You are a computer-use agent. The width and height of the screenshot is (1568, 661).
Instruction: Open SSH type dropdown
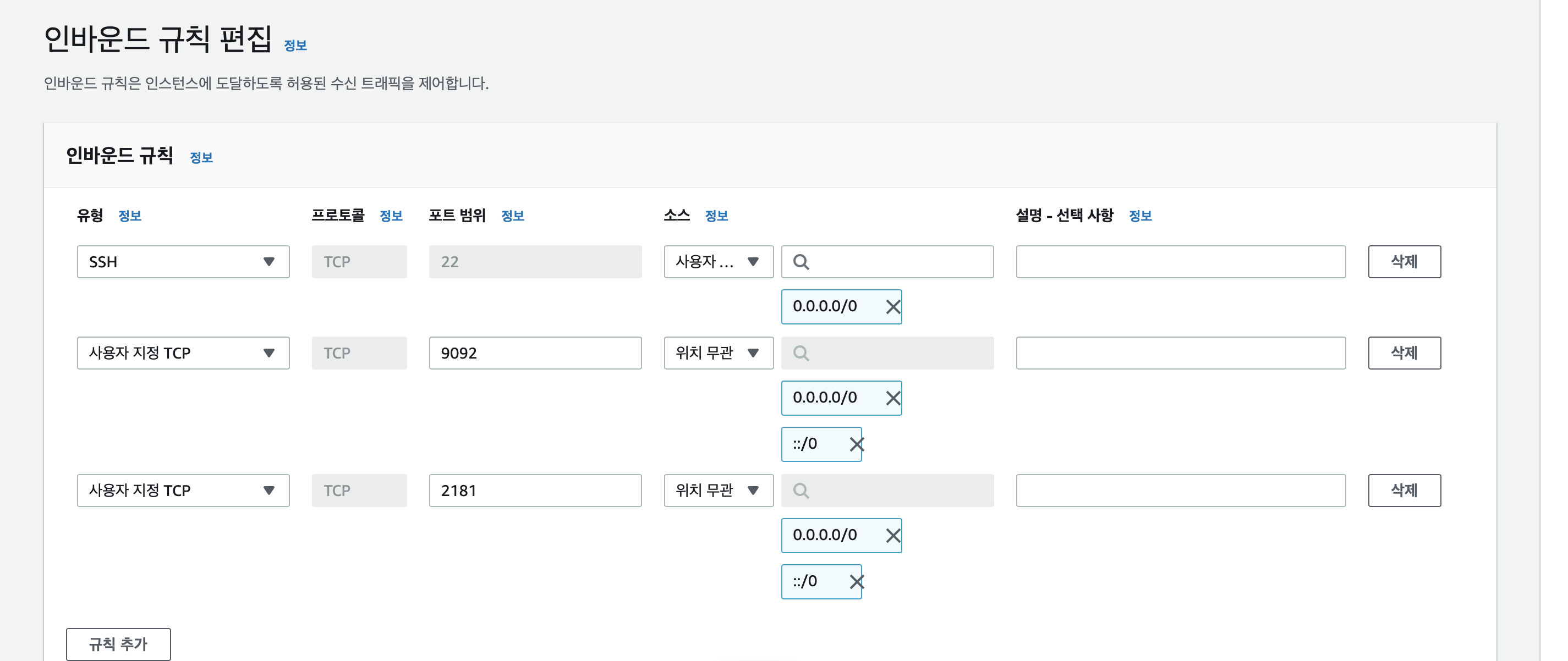tap(183, 262)
